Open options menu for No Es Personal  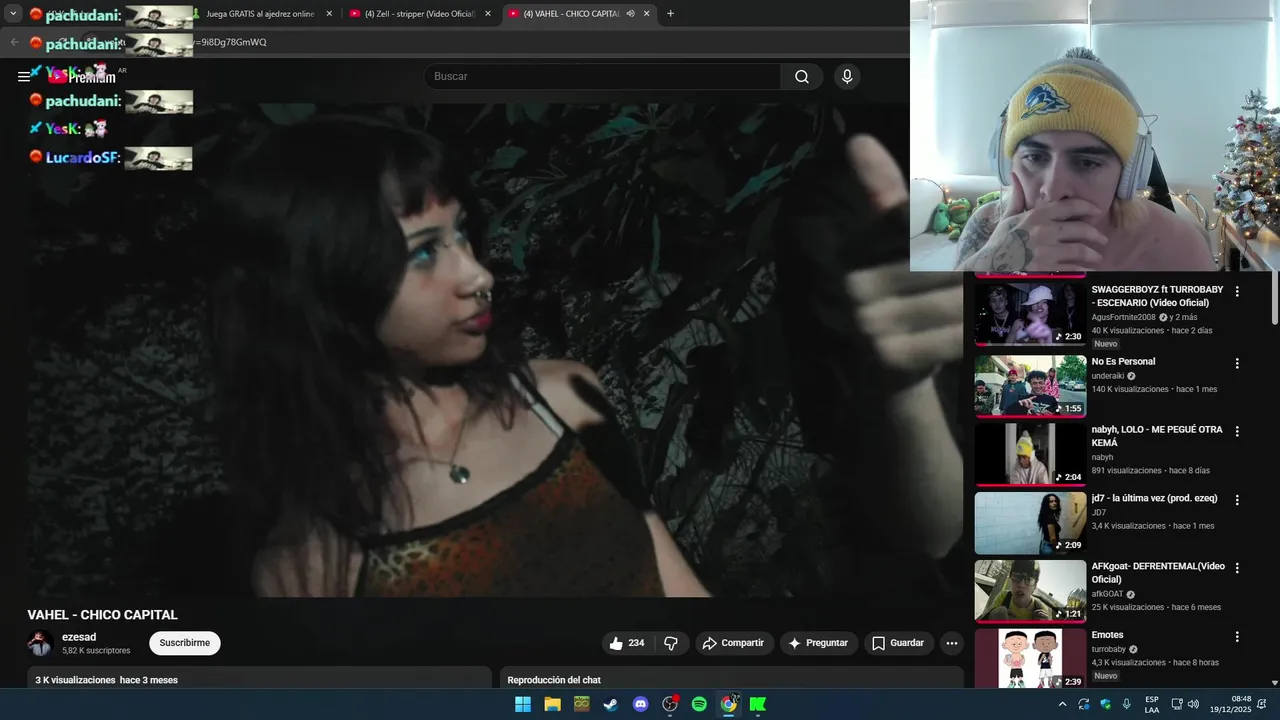pyautogui.click(x=1237, y=364)
